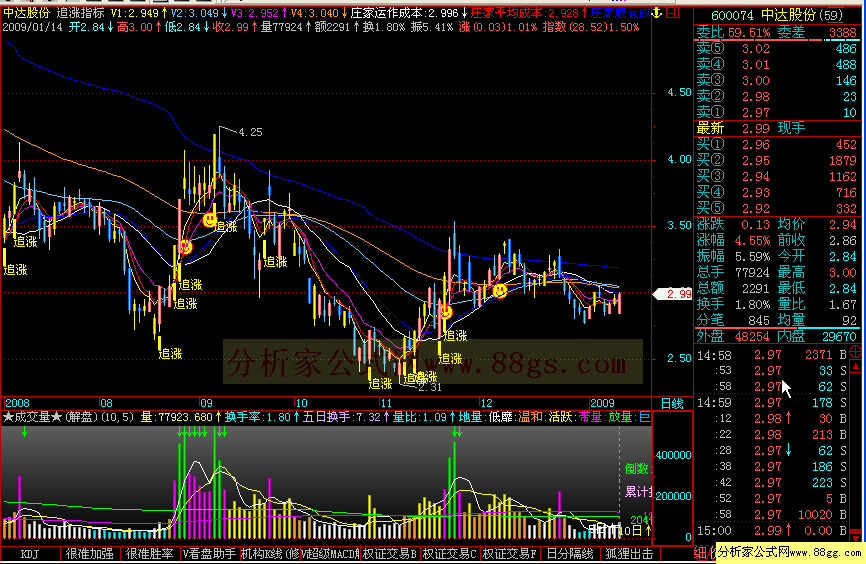Click the 2.31 low price marker

click(430, 387)
